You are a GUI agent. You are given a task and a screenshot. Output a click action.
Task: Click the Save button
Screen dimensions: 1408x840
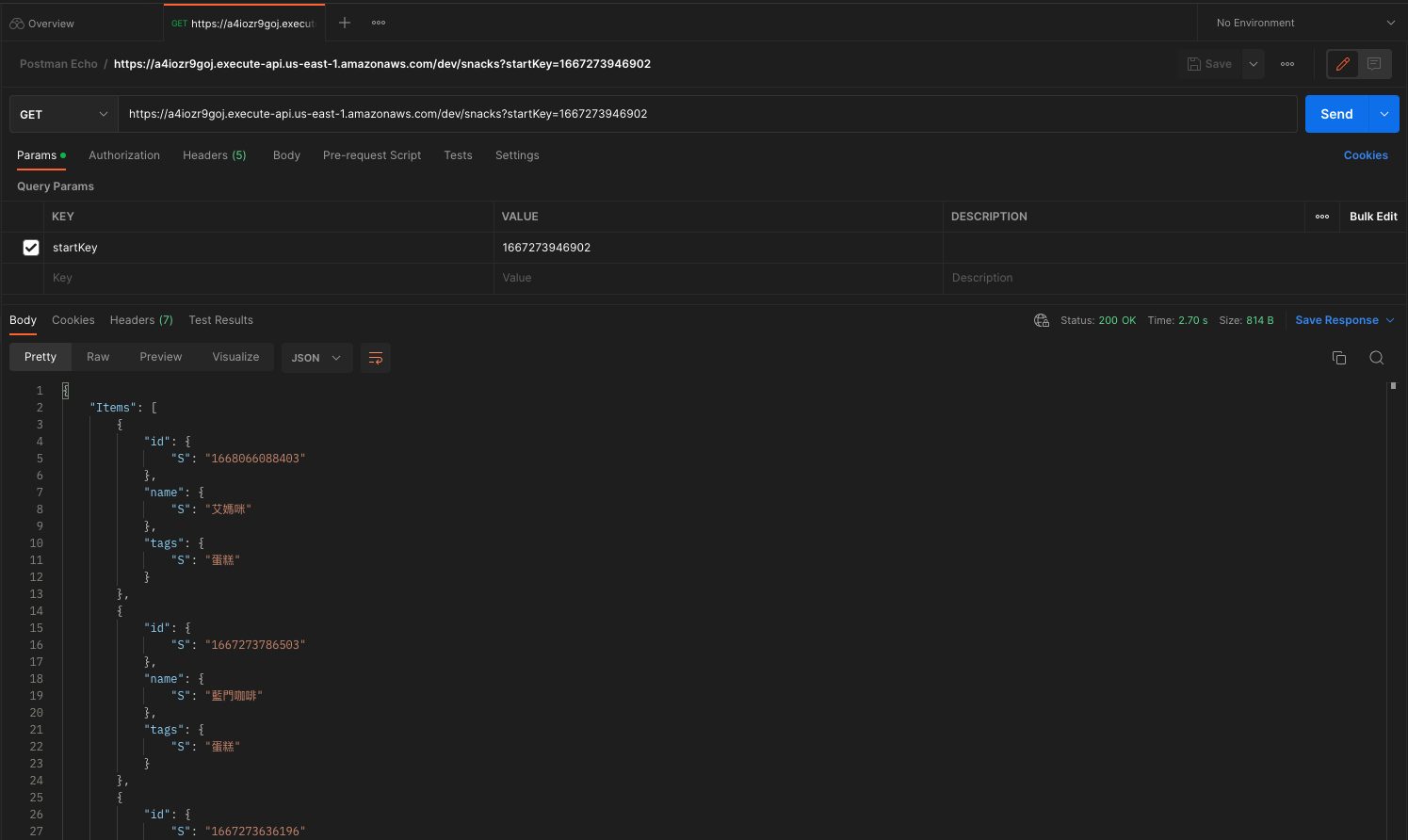1209,64
